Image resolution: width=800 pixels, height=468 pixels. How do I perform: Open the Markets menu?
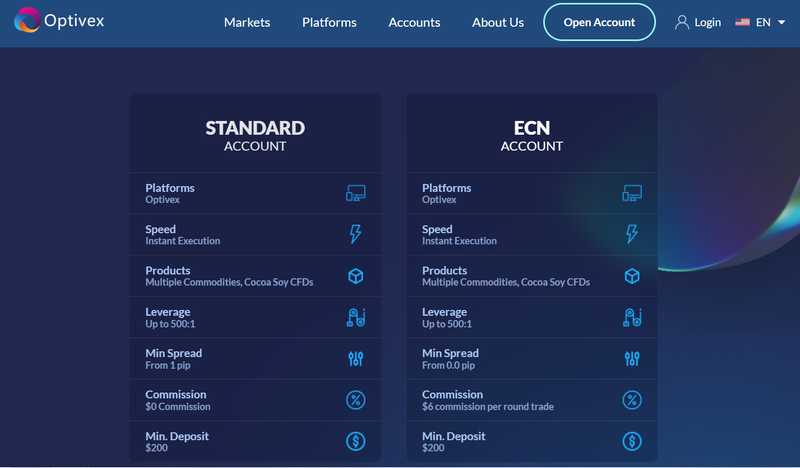pos(247,22)
